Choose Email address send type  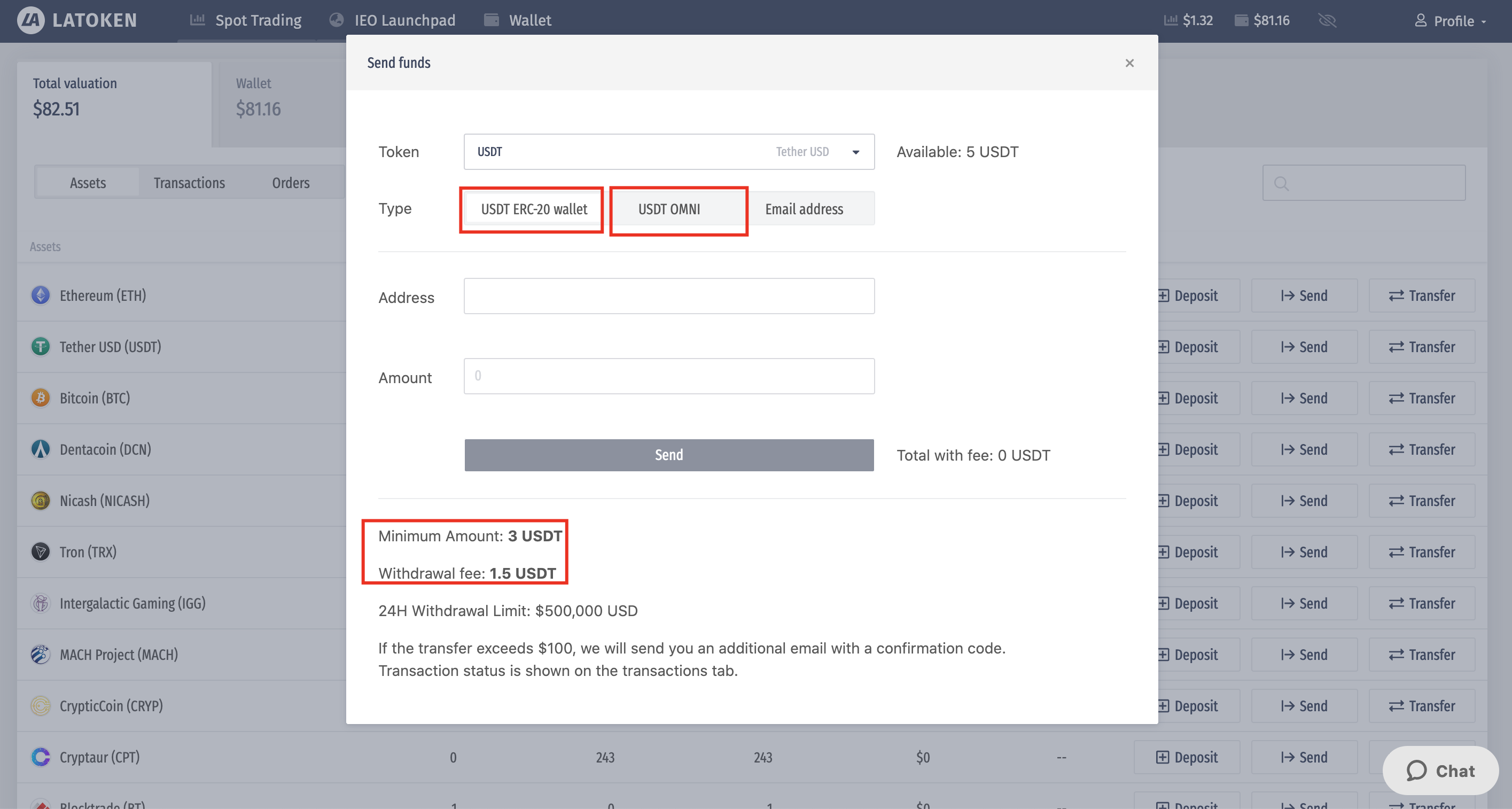point(804,209)
